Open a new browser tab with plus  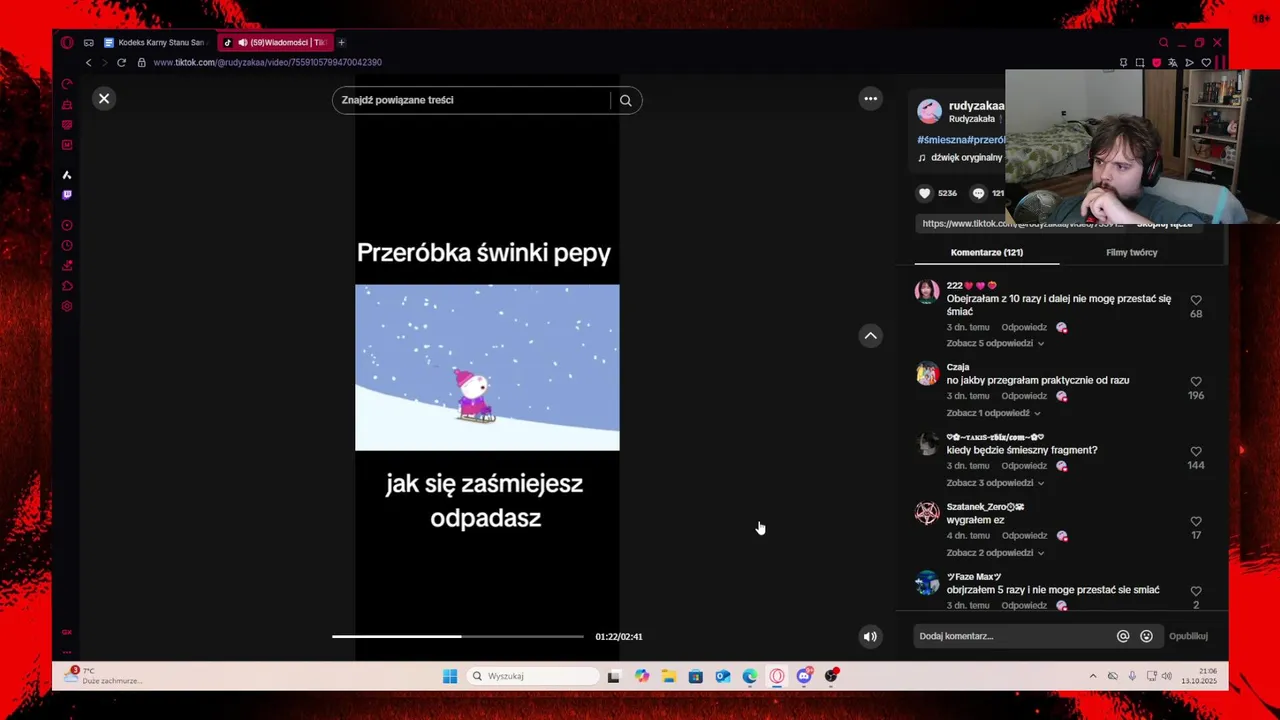tap(341, 43)
